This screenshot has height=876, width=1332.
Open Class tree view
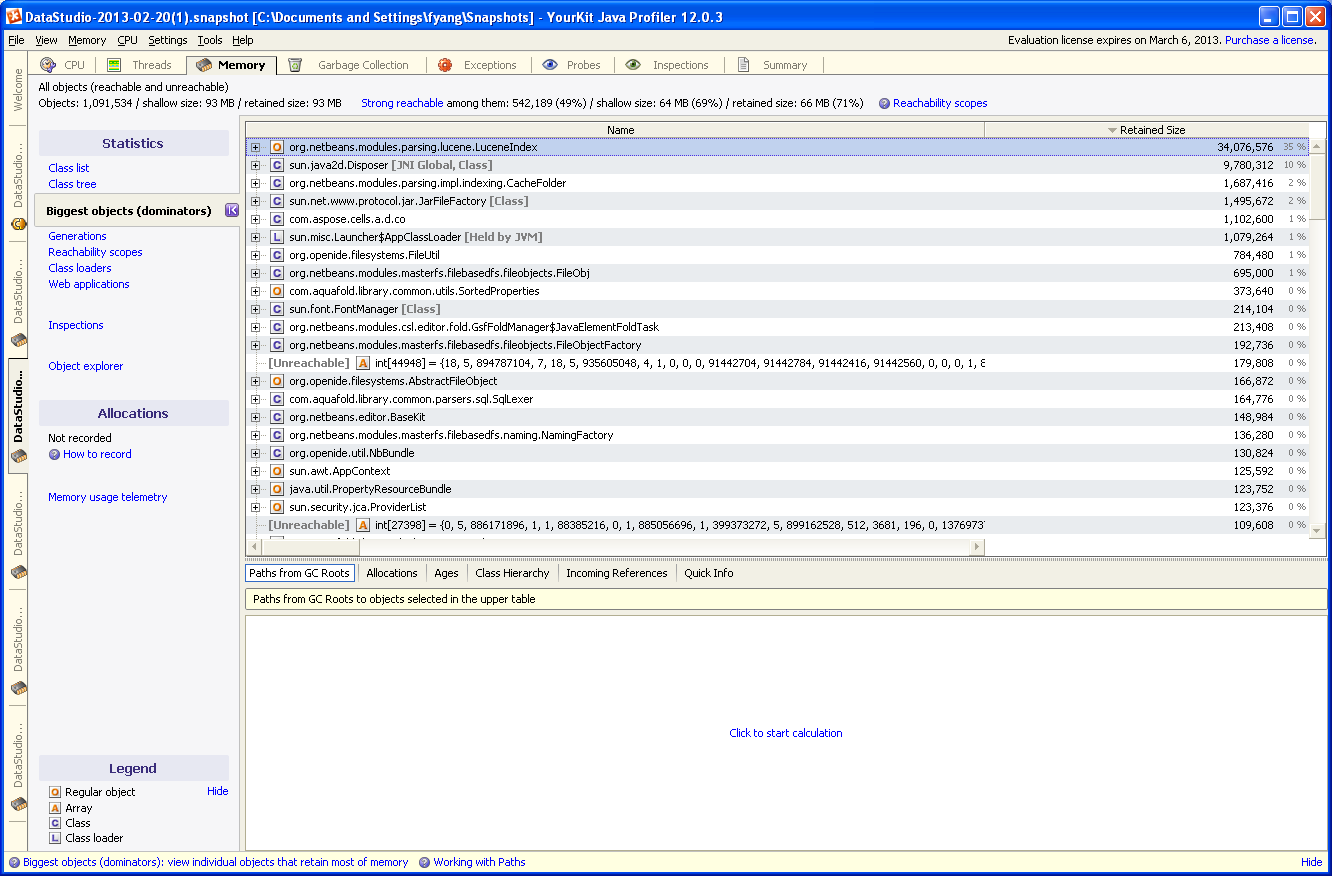(x=72, y=184)
